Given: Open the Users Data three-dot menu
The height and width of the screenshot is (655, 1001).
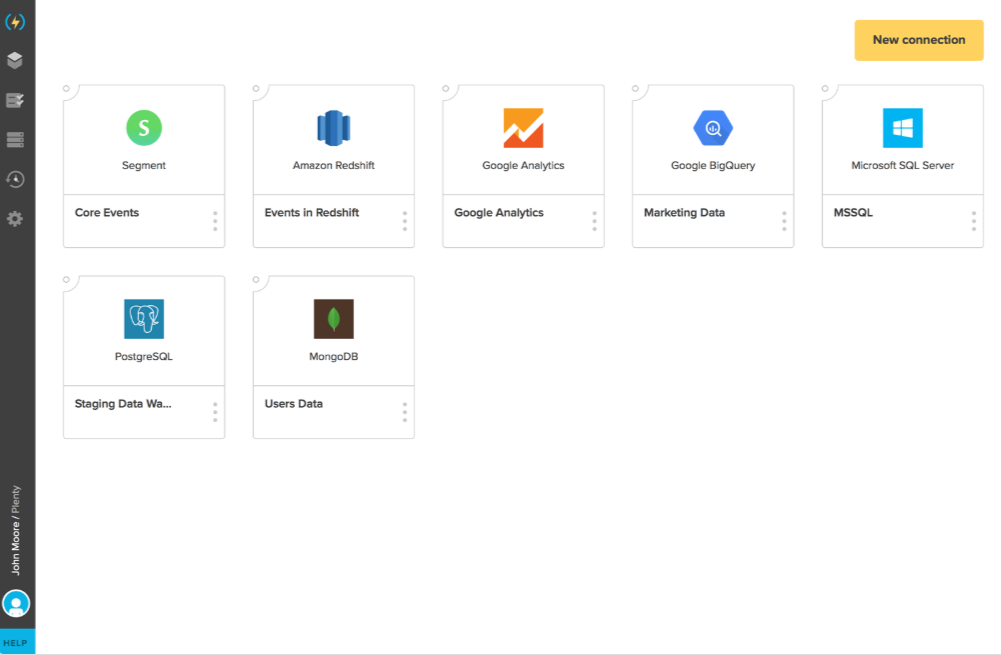Looking at the screenshot, I should click(405, 412).
